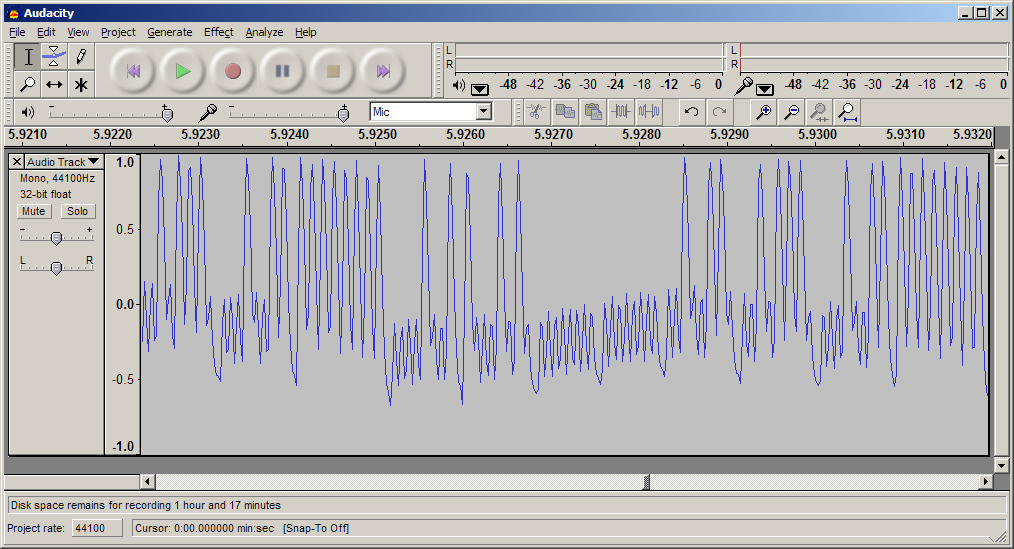Fit selection in window

819,112
